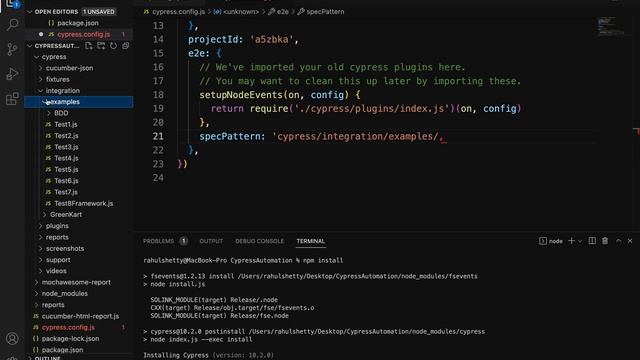The image size is (640, 360).
Task: Refresh the explorer tree
Action: tap(113, 46)
